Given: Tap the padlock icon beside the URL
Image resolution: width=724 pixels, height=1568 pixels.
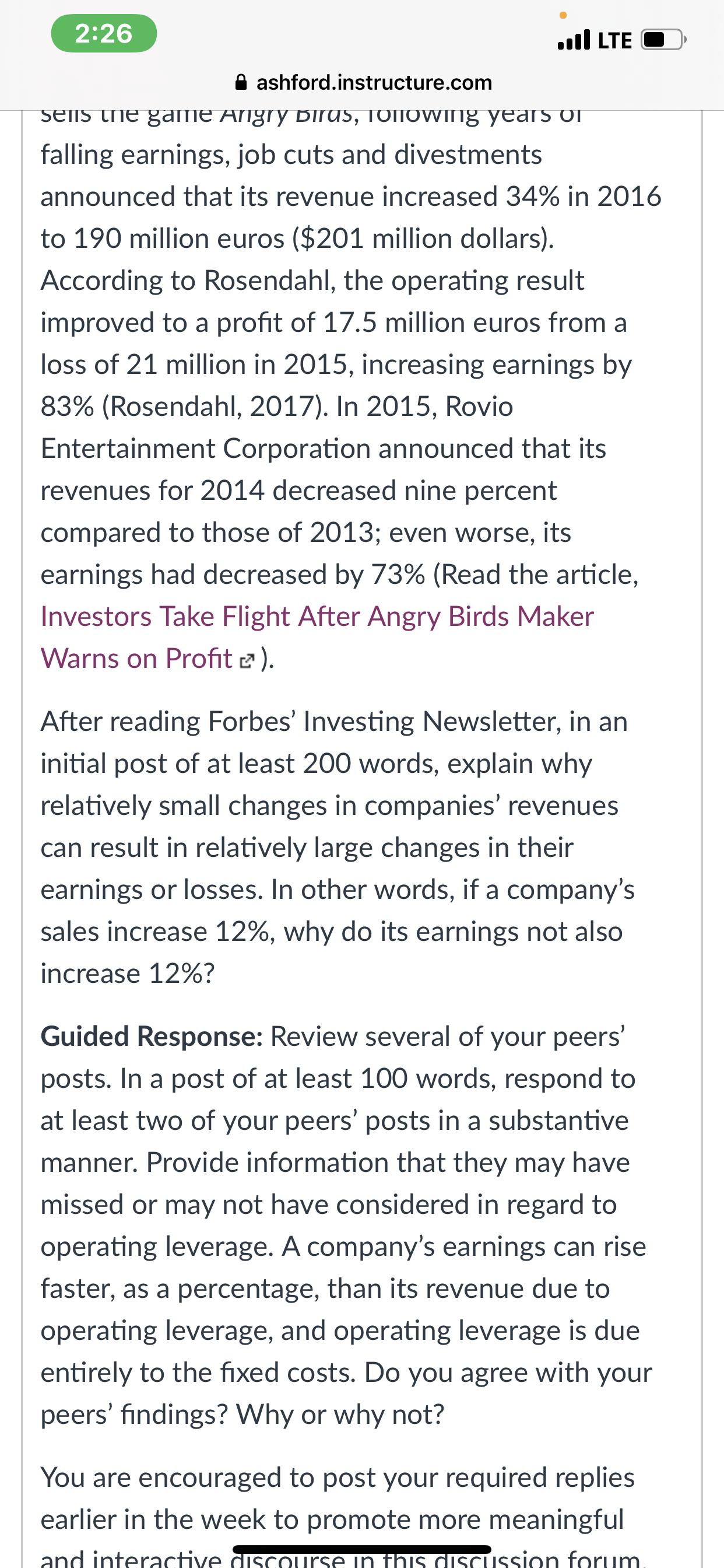Looking at the screenshot, I should (241, 82).
